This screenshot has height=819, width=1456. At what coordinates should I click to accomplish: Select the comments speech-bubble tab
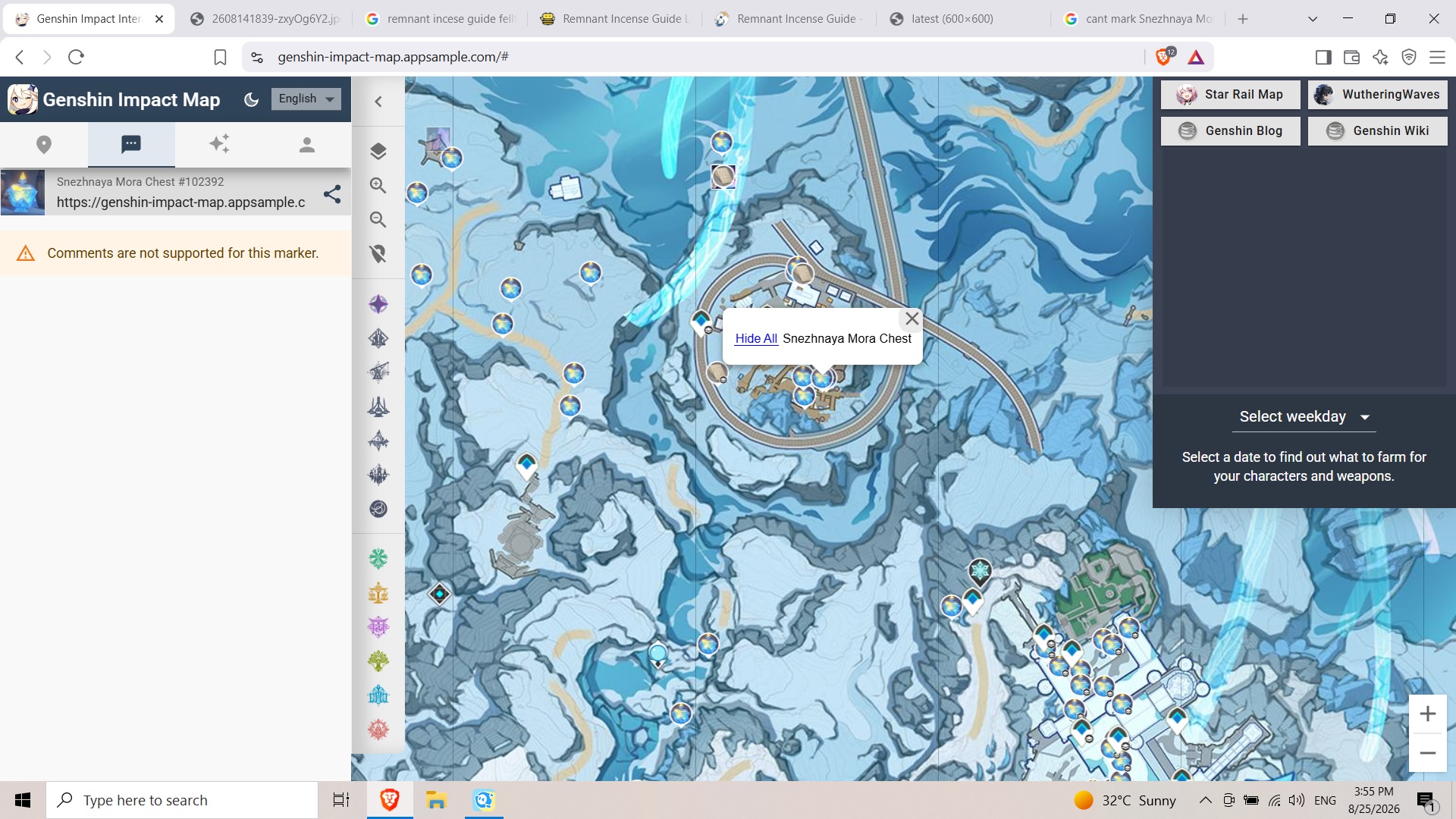point(131,144)
